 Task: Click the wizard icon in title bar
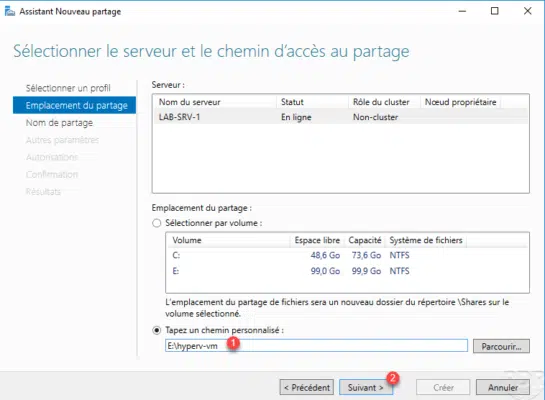[10, 11]
